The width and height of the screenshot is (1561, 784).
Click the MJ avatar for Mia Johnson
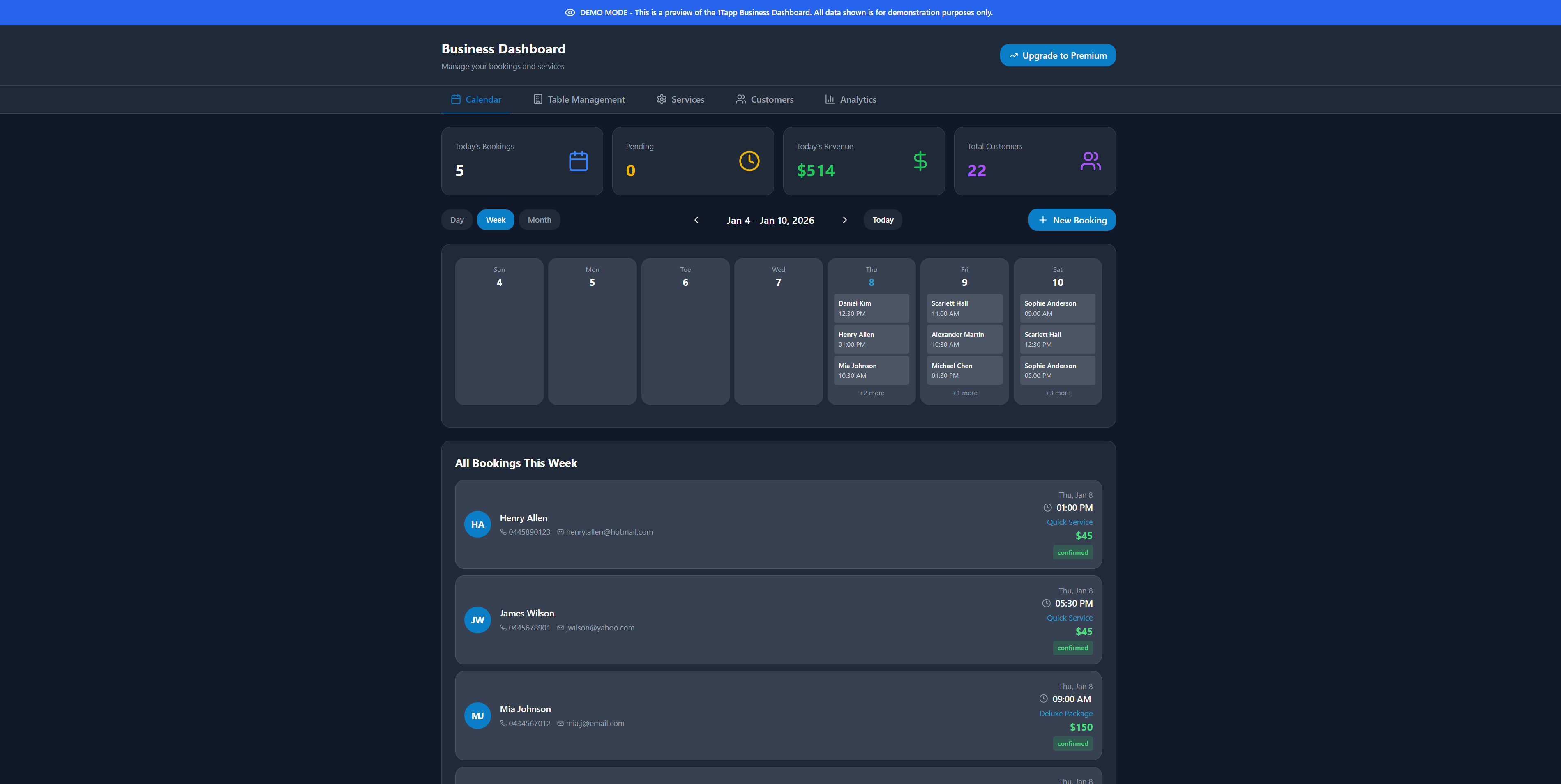point(477,716)
